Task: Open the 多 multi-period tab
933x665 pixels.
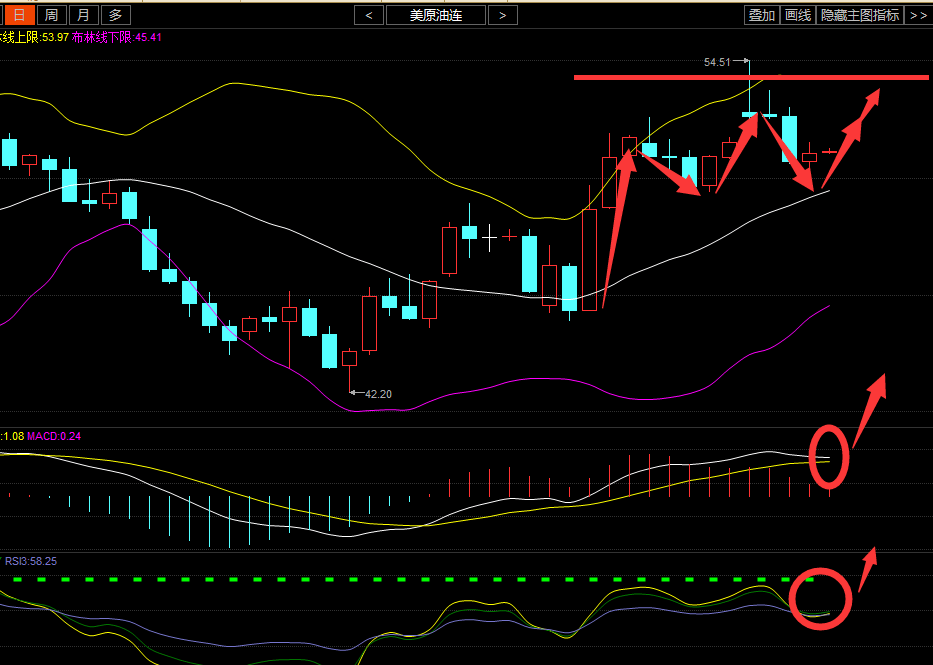Action: pyautogui.click(x=115, y=15)
